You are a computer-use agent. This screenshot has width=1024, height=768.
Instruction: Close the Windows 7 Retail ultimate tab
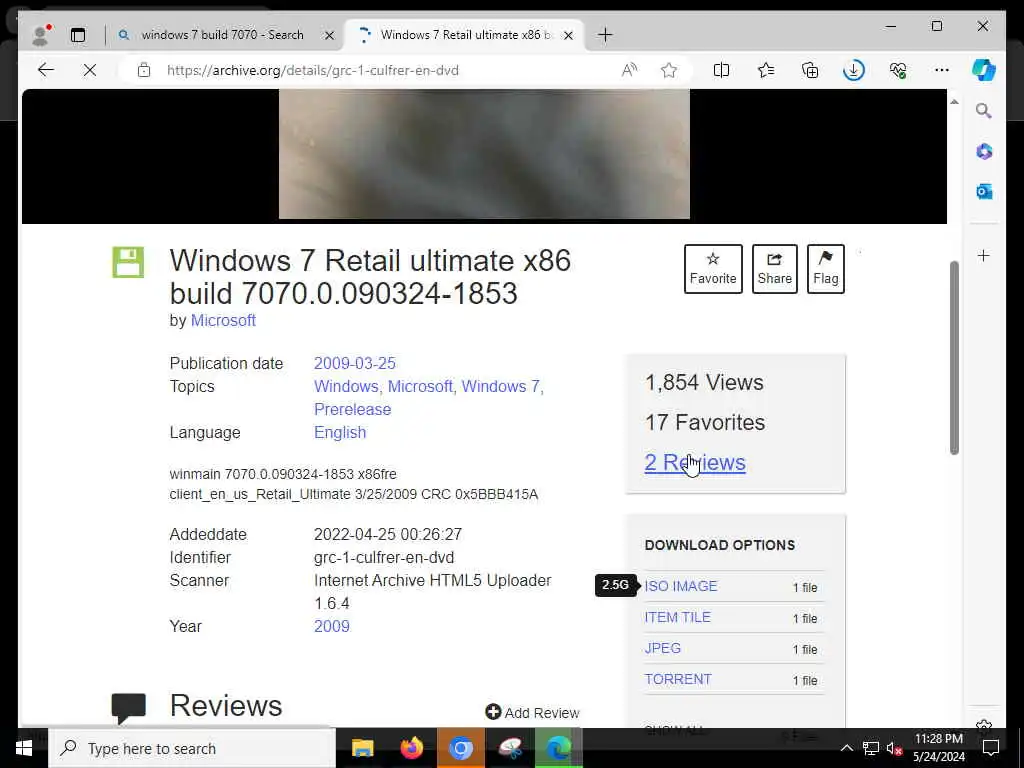[568, 35]
